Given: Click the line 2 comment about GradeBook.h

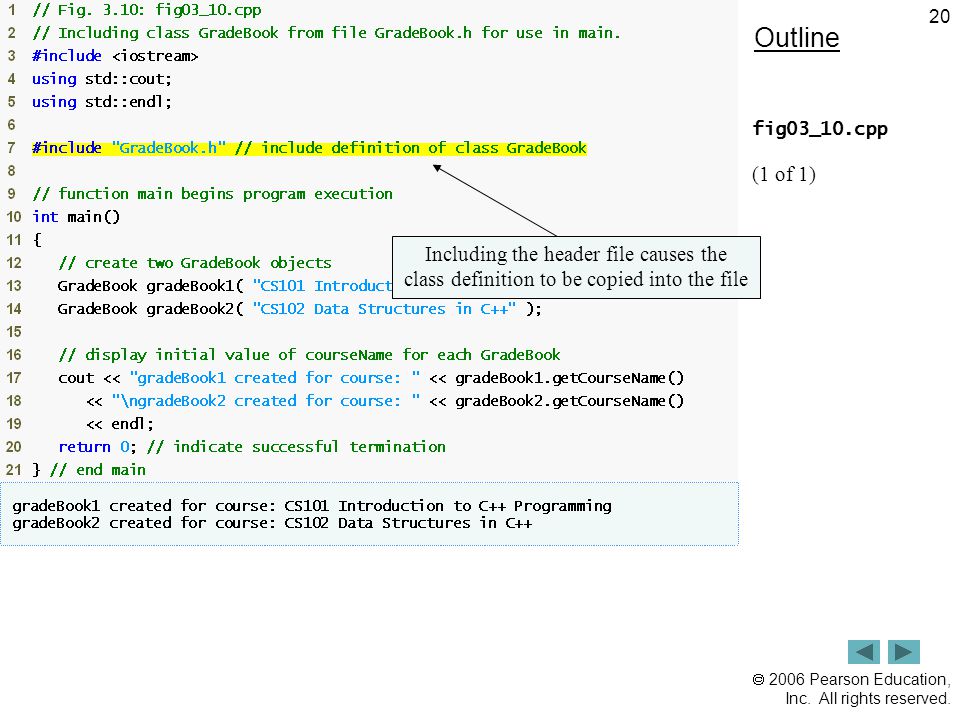Looking at the screenshot, I should (x=326, y=33).
